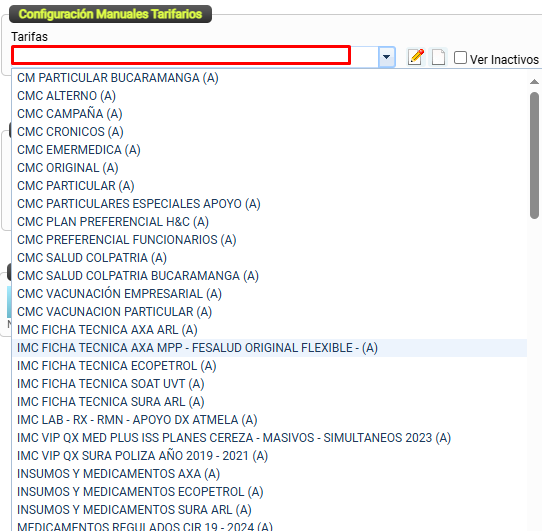The height and width of the screenshot is (531, 542).
Task: Select CMC PLAN PREFERENCIAL H&C (A)
Action: click(x=270, y=222)
